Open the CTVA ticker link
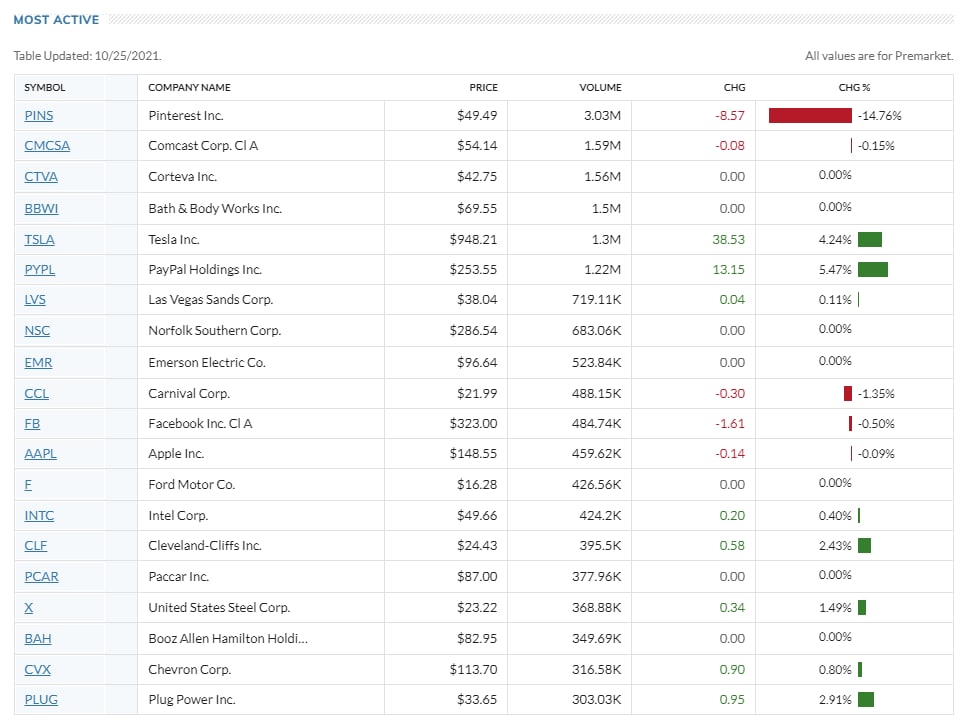This screenshot has width=970, height=727. pyautogui.click(x=41, y=177)
